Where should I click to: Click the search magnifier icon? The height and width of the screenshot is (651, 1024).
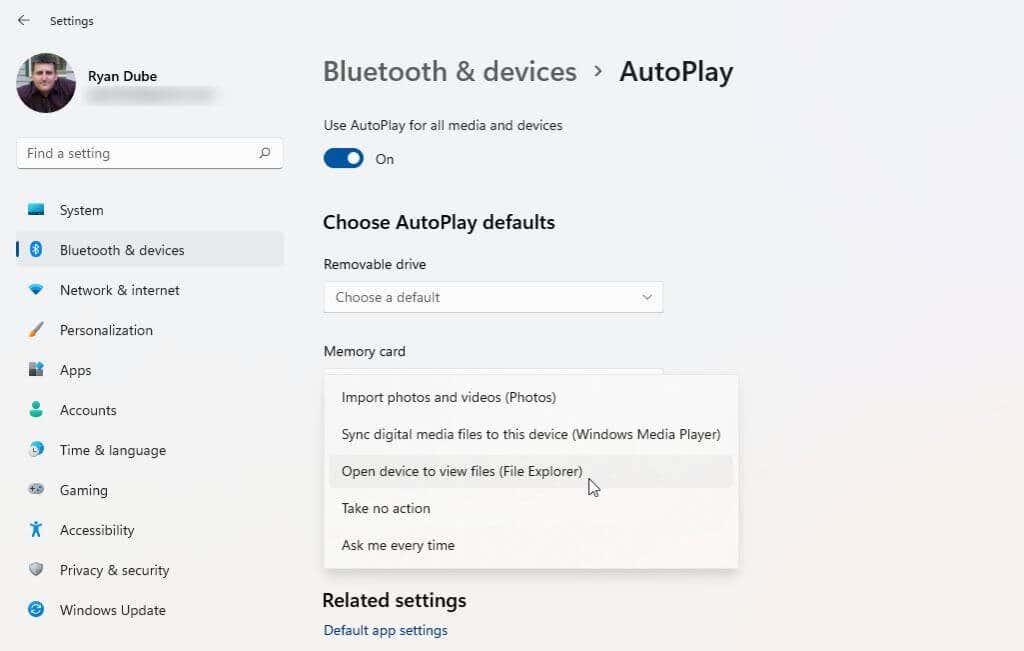[265, 153]
